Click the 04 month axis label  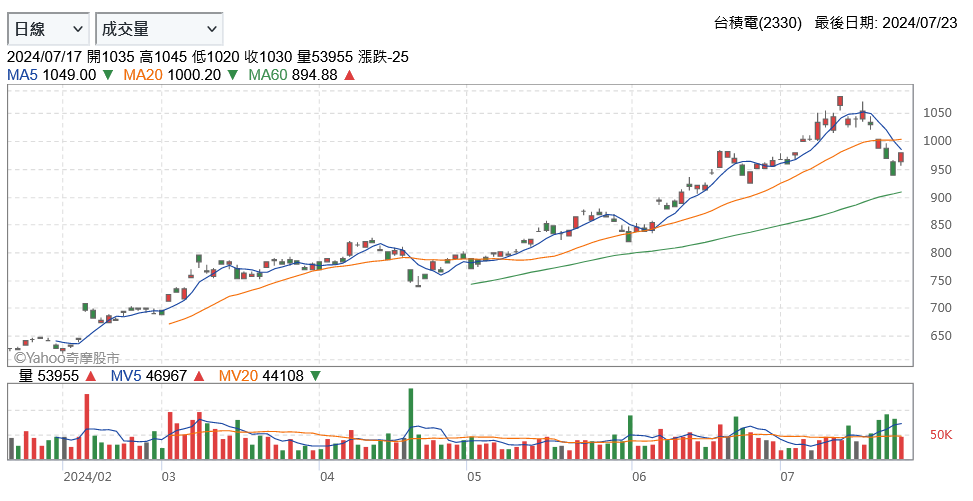click(327, 477)
